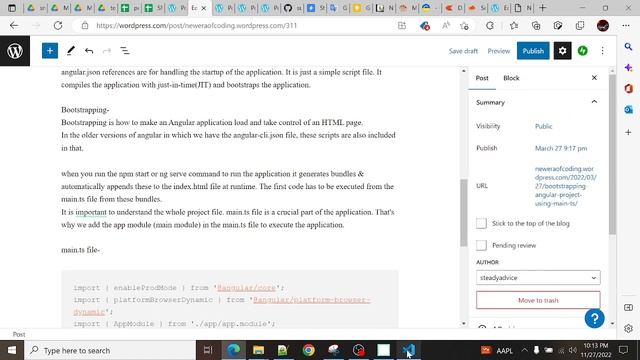Open the browser profile avatar

pyautogui.click(x=603, y=25)
